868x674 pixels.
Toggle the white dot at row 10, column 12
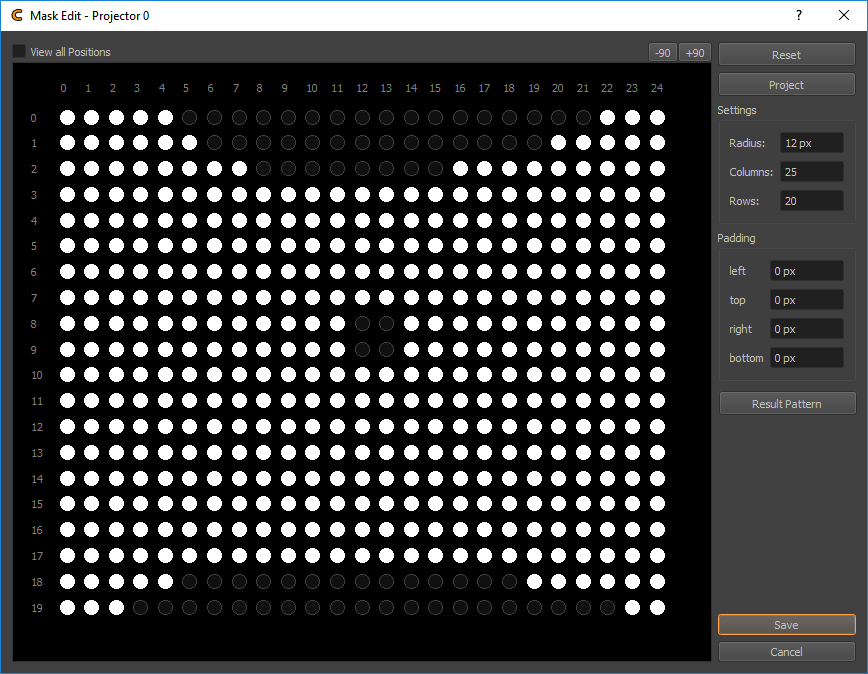[x=362, y=375]
